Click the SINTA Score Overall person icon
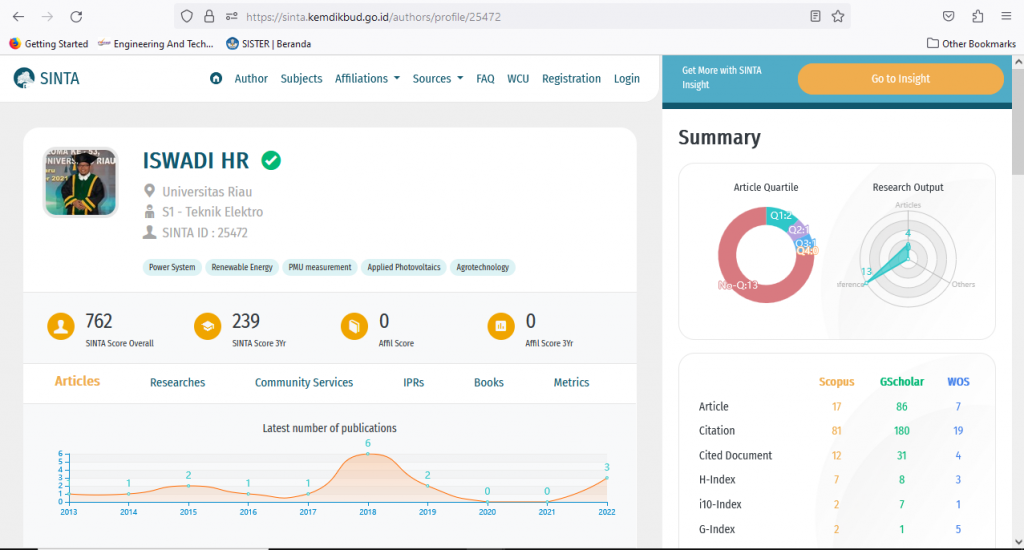 [61, 326]
